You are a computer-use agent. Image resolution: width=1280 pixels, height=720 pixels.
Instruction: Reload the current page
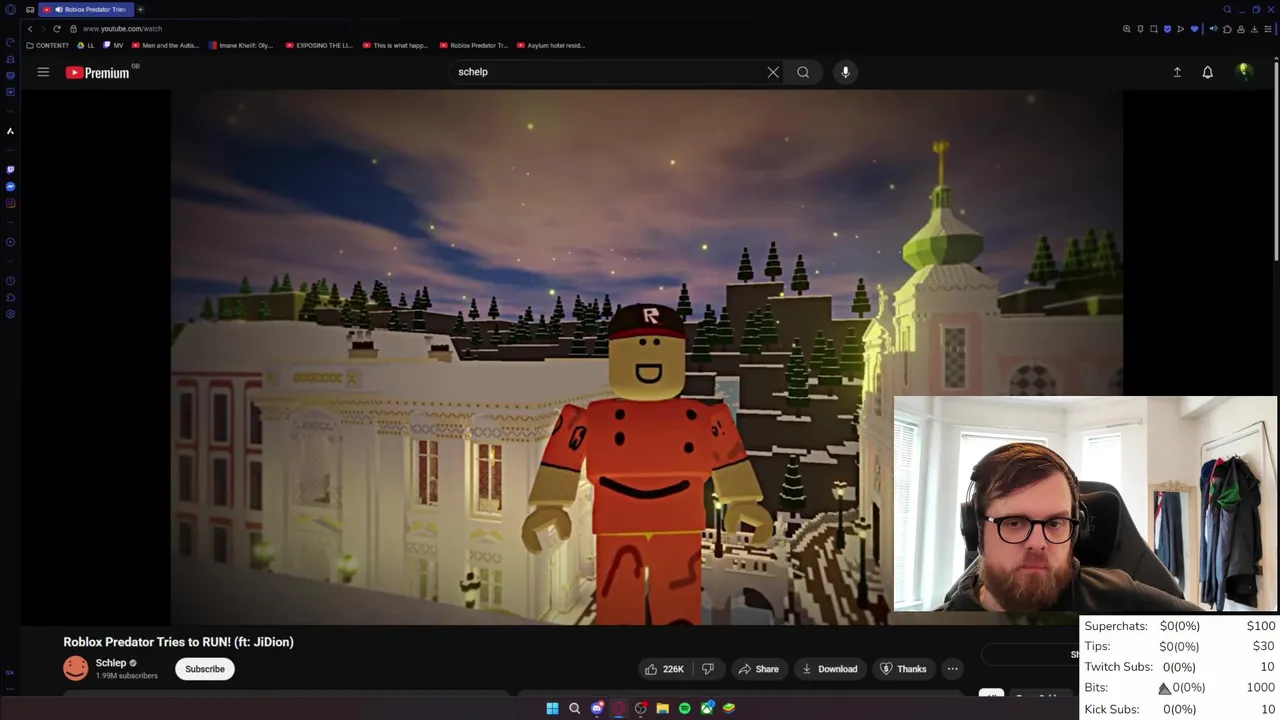[57, 29]
